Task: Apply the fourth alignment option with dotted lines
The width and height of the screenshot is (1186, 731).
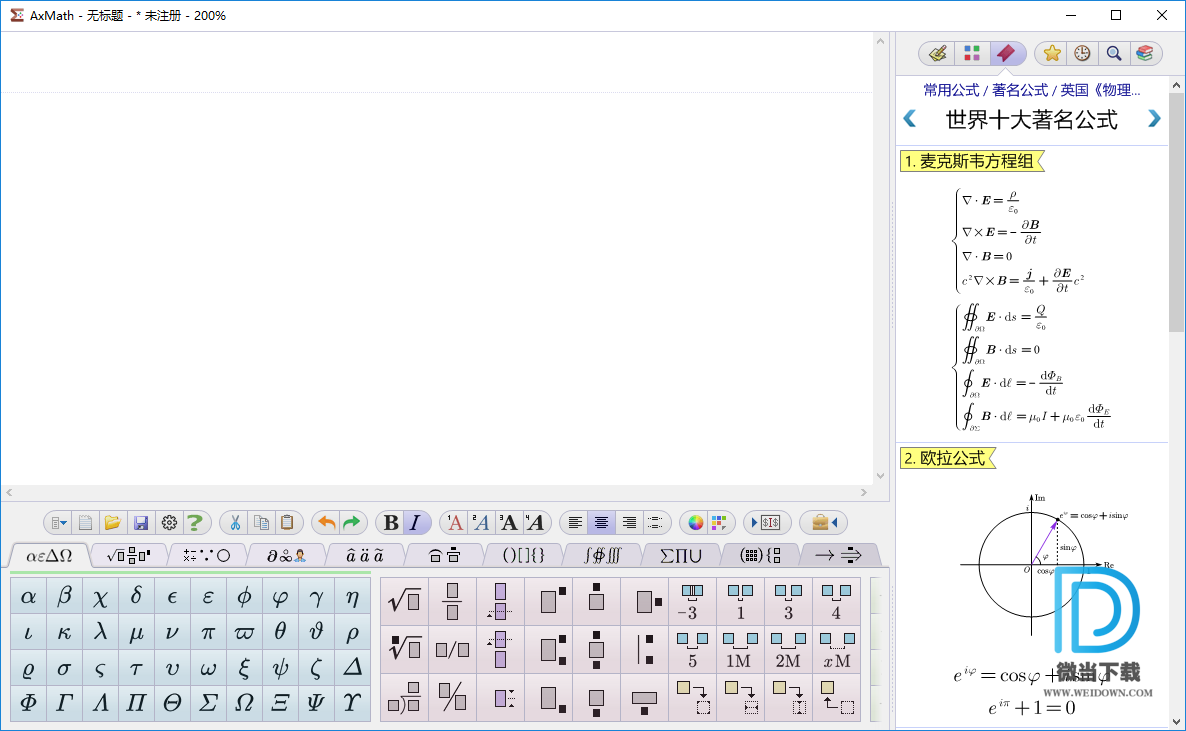Action: click(x=655, y=523)
